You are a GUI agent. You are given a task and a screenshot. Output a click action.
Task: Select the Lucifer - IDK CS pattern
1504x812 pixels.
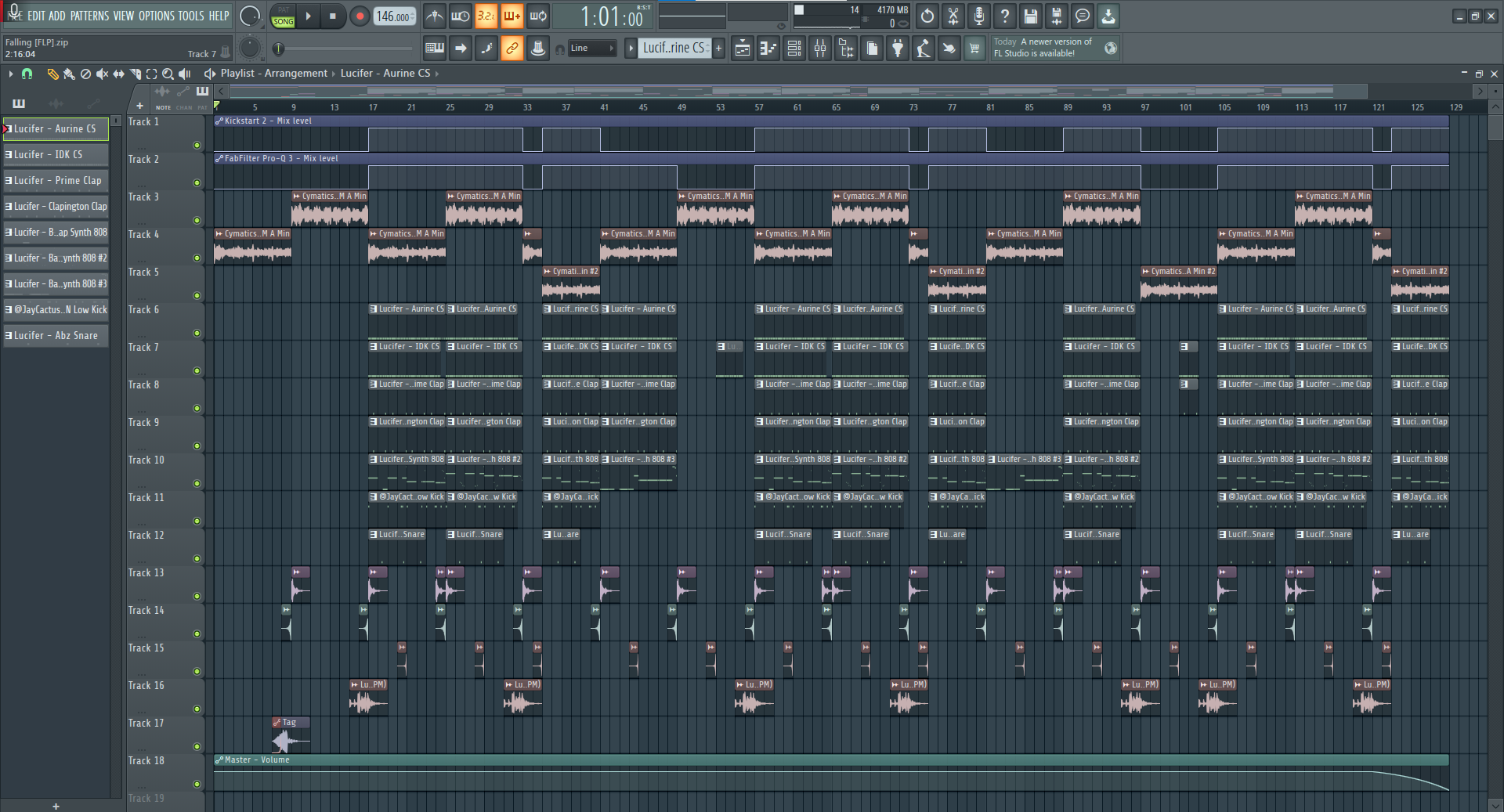point(56,155)
